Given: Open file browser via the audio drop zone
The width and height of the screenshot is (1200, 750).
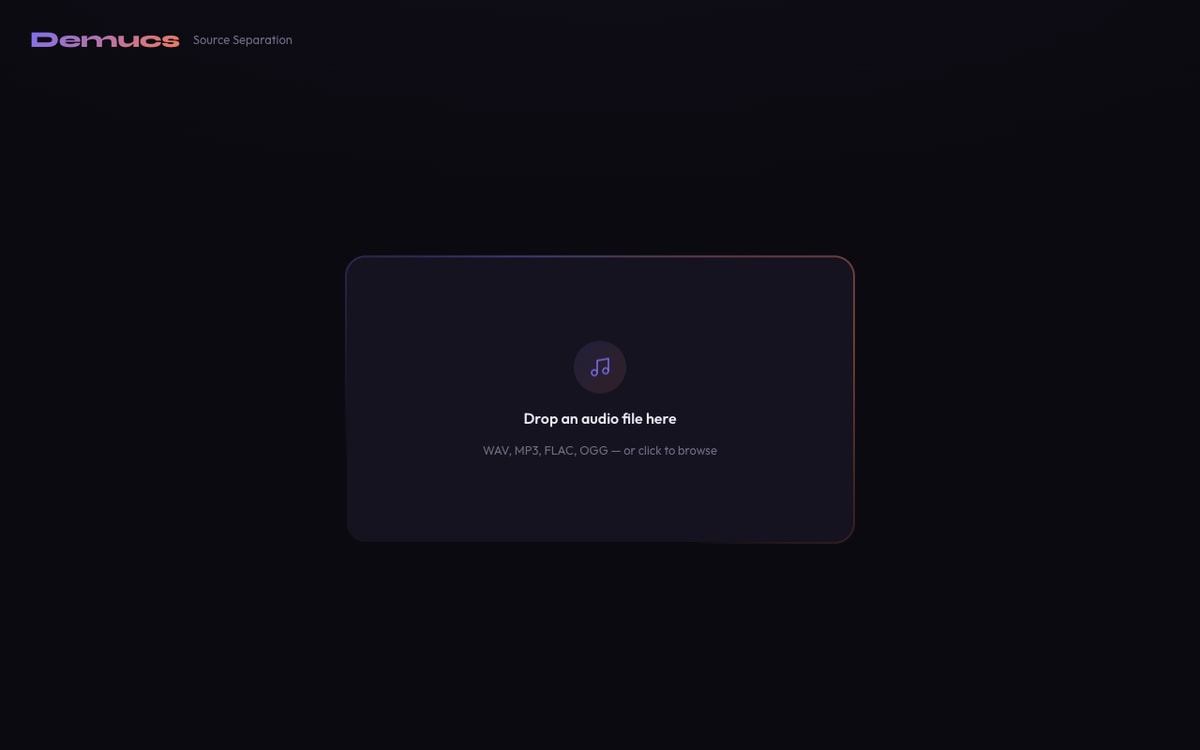Looking at the screenshot, I should pos(600,399).
